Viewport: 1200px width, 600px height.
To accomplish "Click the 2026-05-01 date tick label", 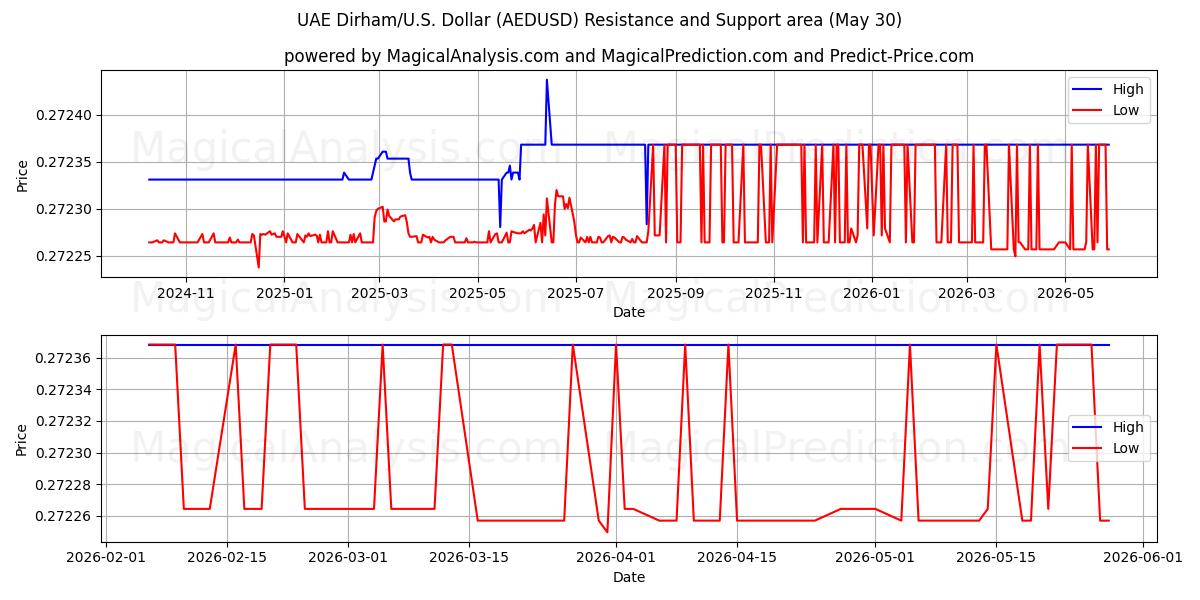I will [875, 558].
